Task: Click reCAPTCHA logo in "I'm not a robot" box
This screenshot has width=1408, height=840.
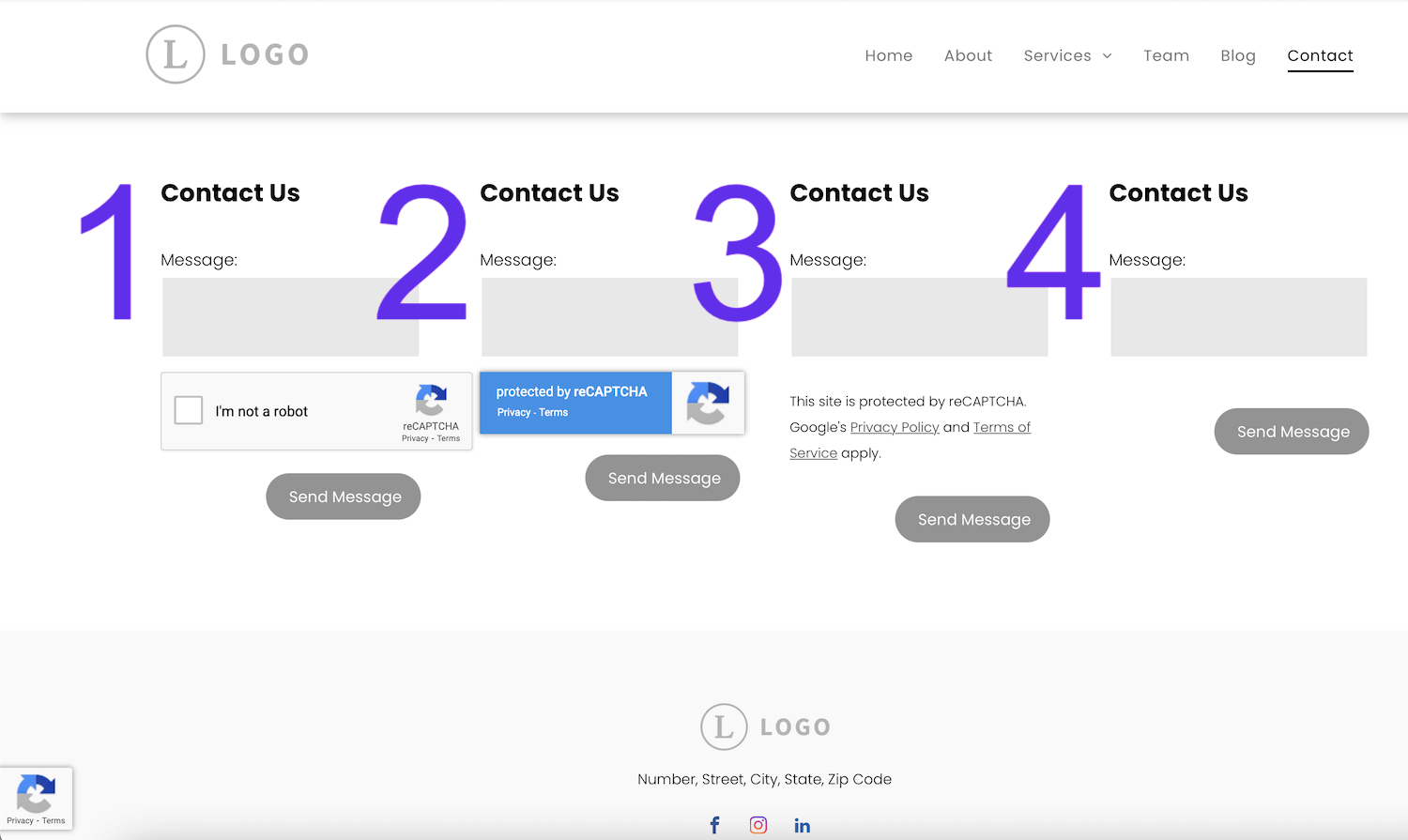Action: click(431, 401)
